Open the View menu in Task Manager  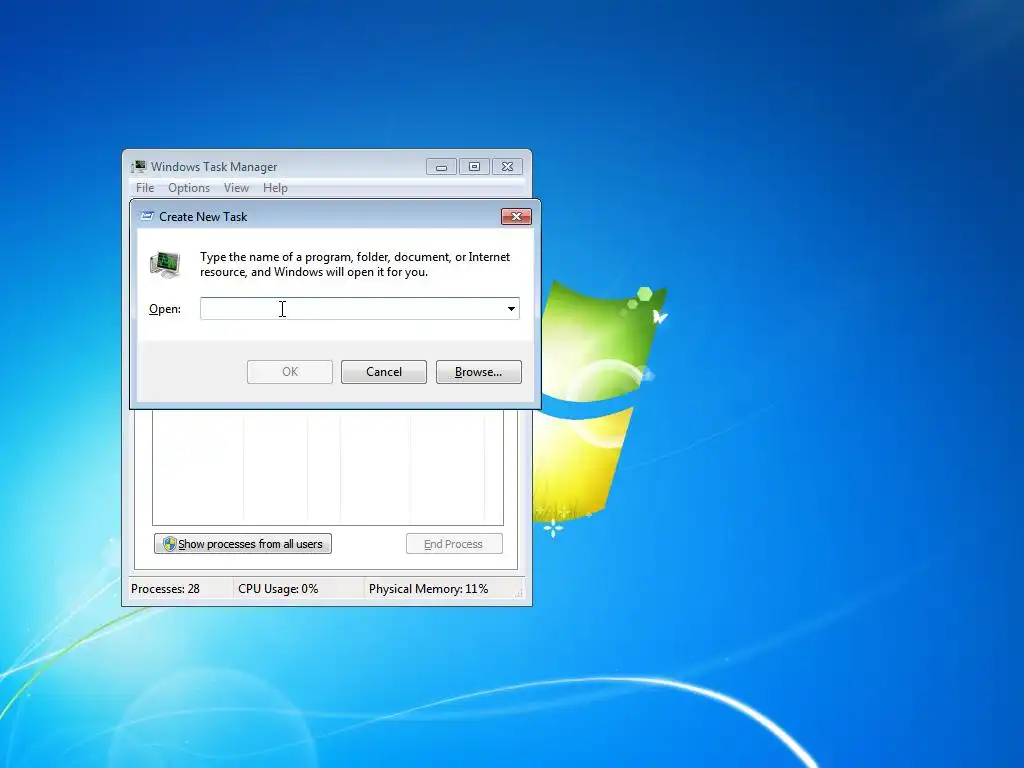(236, 188)
